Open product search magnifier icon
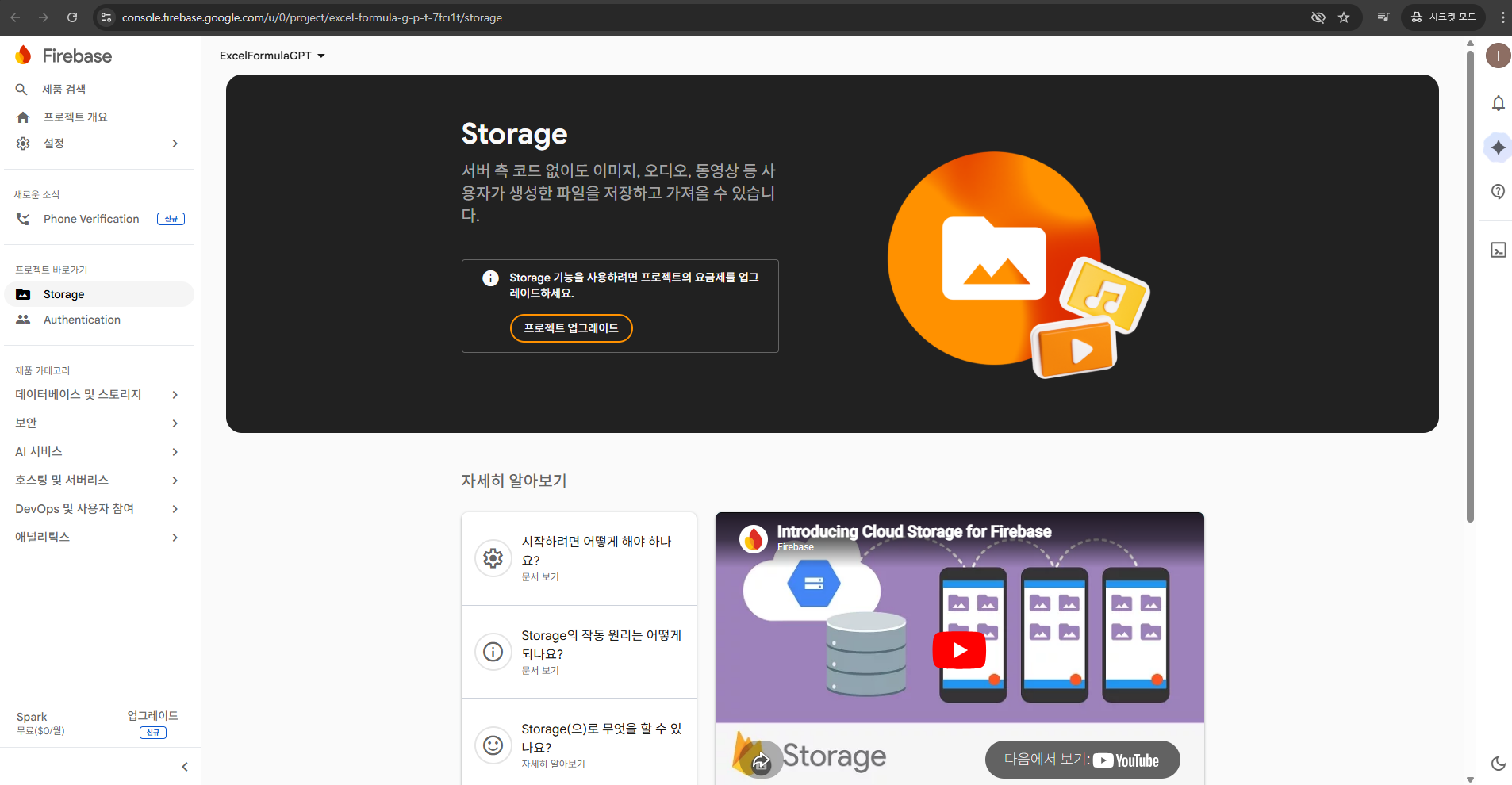Screen dimensions: 1512x785 tap(22, 90)
